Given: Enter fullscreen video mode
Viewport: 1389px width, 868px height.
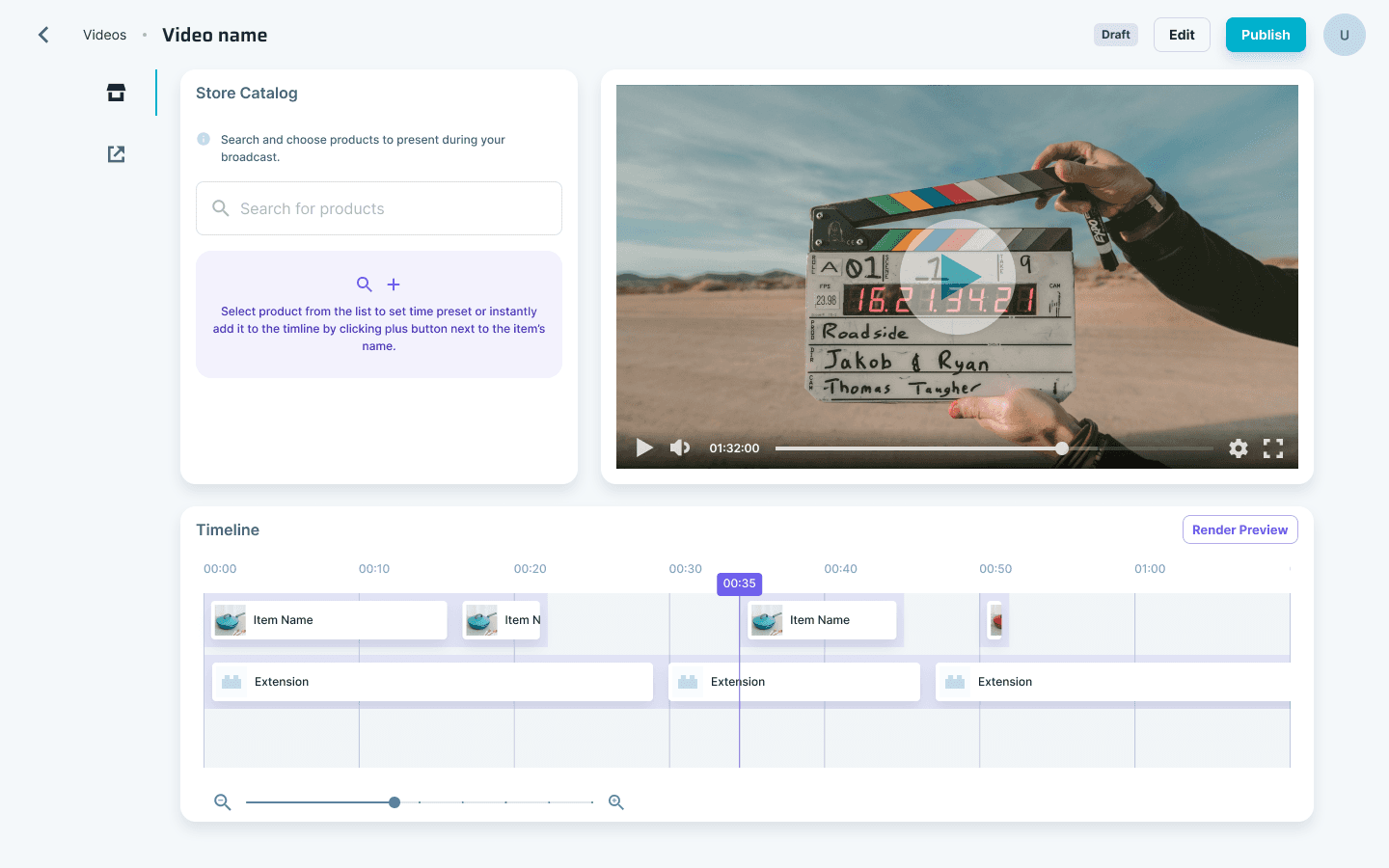Looking at the screenshot, I should click(x=1273, y=448).
